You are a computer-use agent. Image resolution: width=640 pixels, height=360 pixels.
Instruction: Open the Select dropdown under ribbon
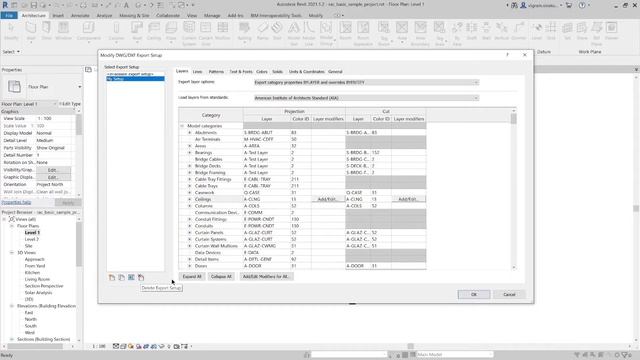11,52
